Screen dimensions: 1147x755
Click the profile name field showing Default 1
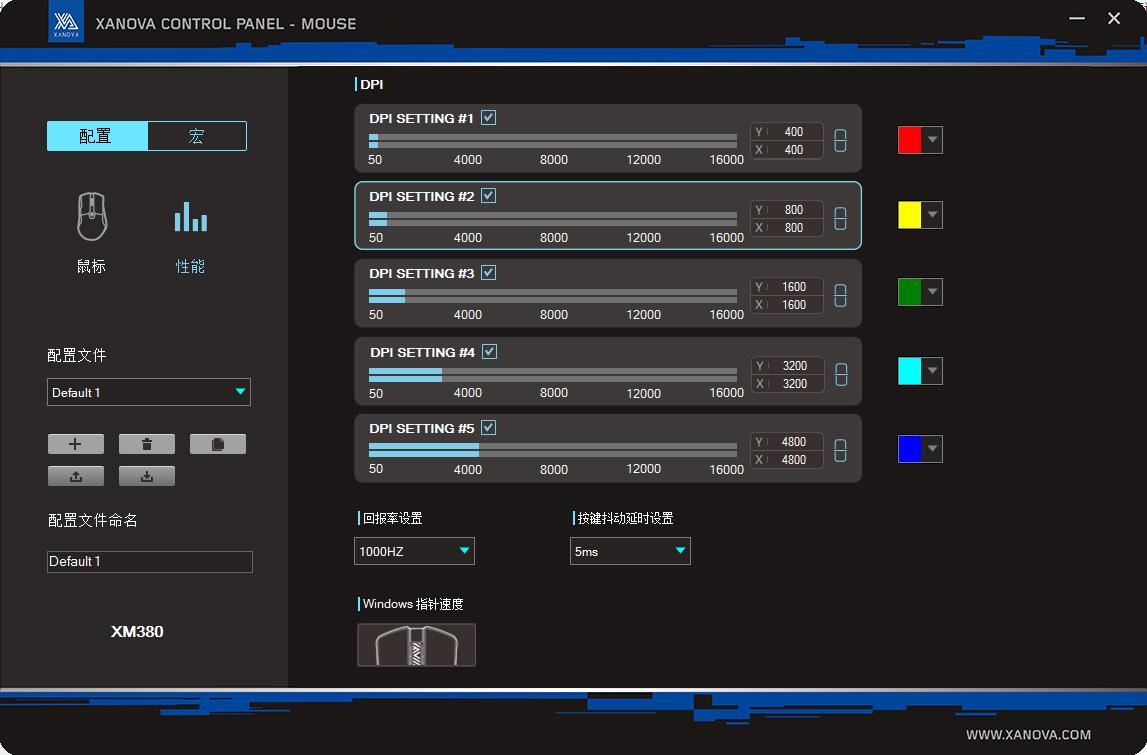click(149, 562)
